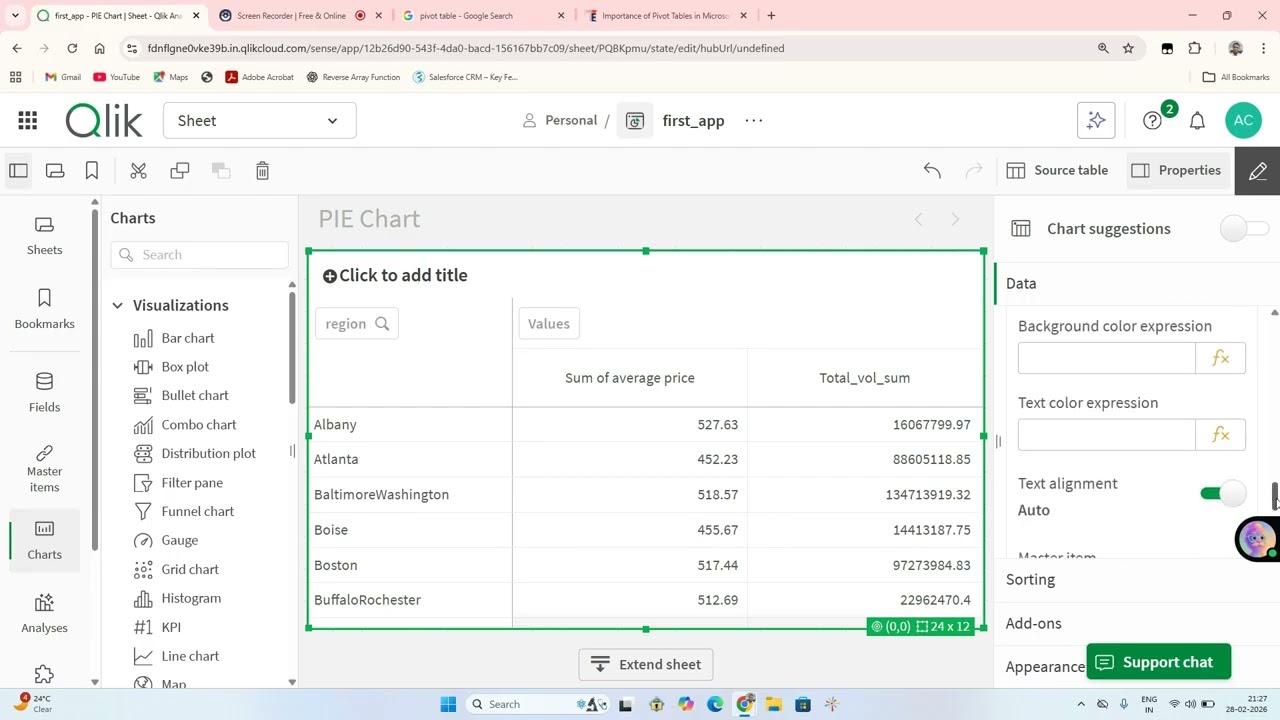Open the Windows Start menu
Image resolution: width=1280 pixels, height=720 pixels.
click(448, 705)
